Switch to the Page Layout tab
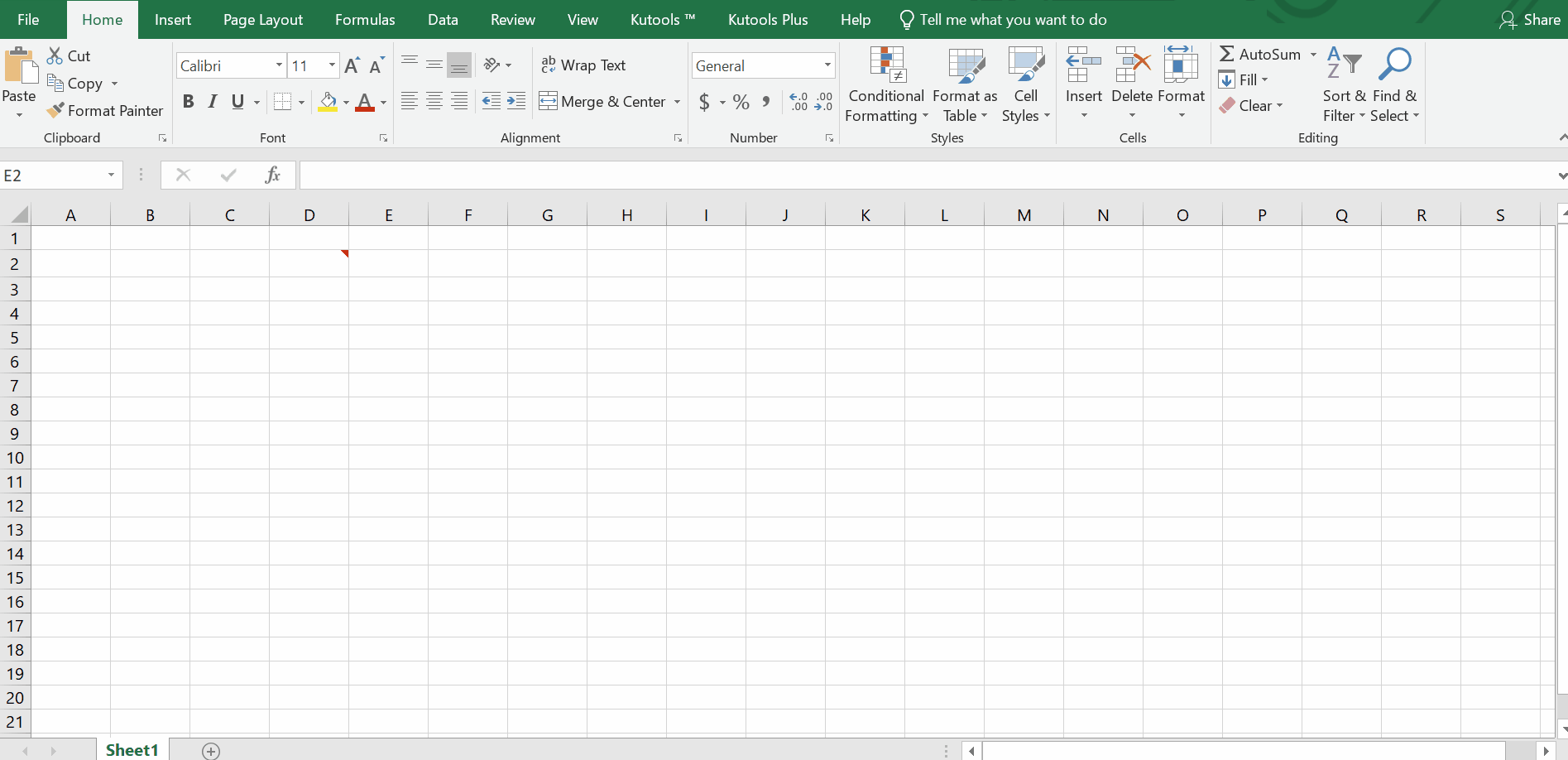The height and width of the screenshot is (760, 1568). [x=263, y=20]
